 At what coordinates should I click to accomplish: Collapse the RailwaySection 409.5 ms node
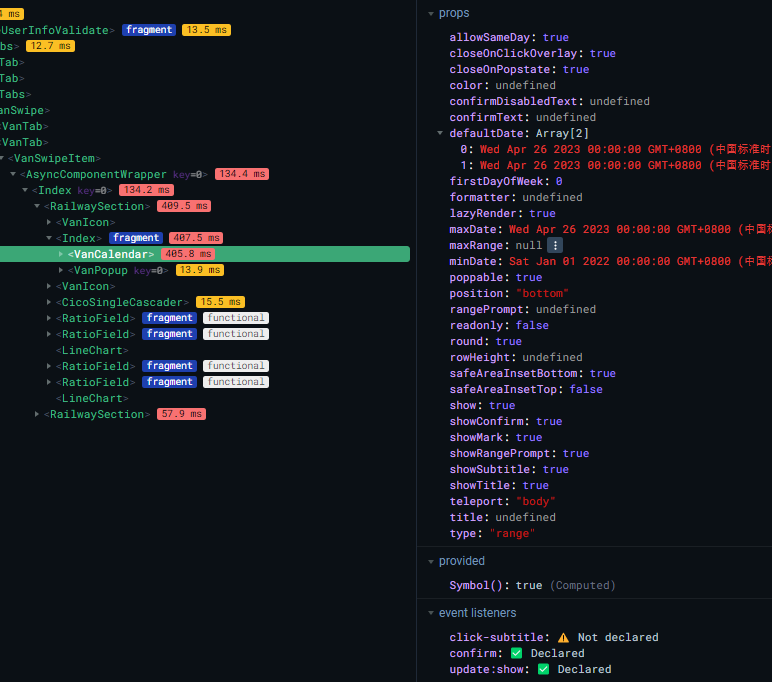coord(37,206)
